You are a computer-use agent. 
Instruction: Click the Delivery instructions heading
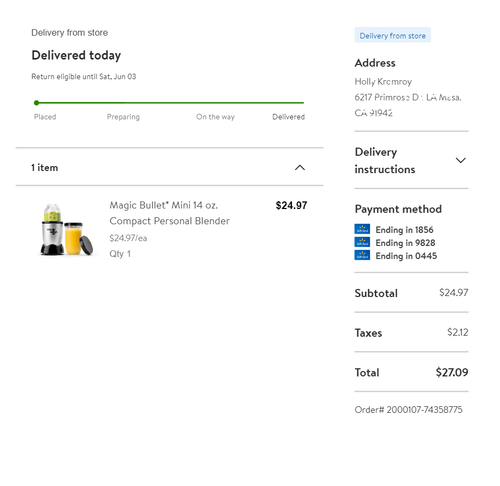[x=385, y=160]
